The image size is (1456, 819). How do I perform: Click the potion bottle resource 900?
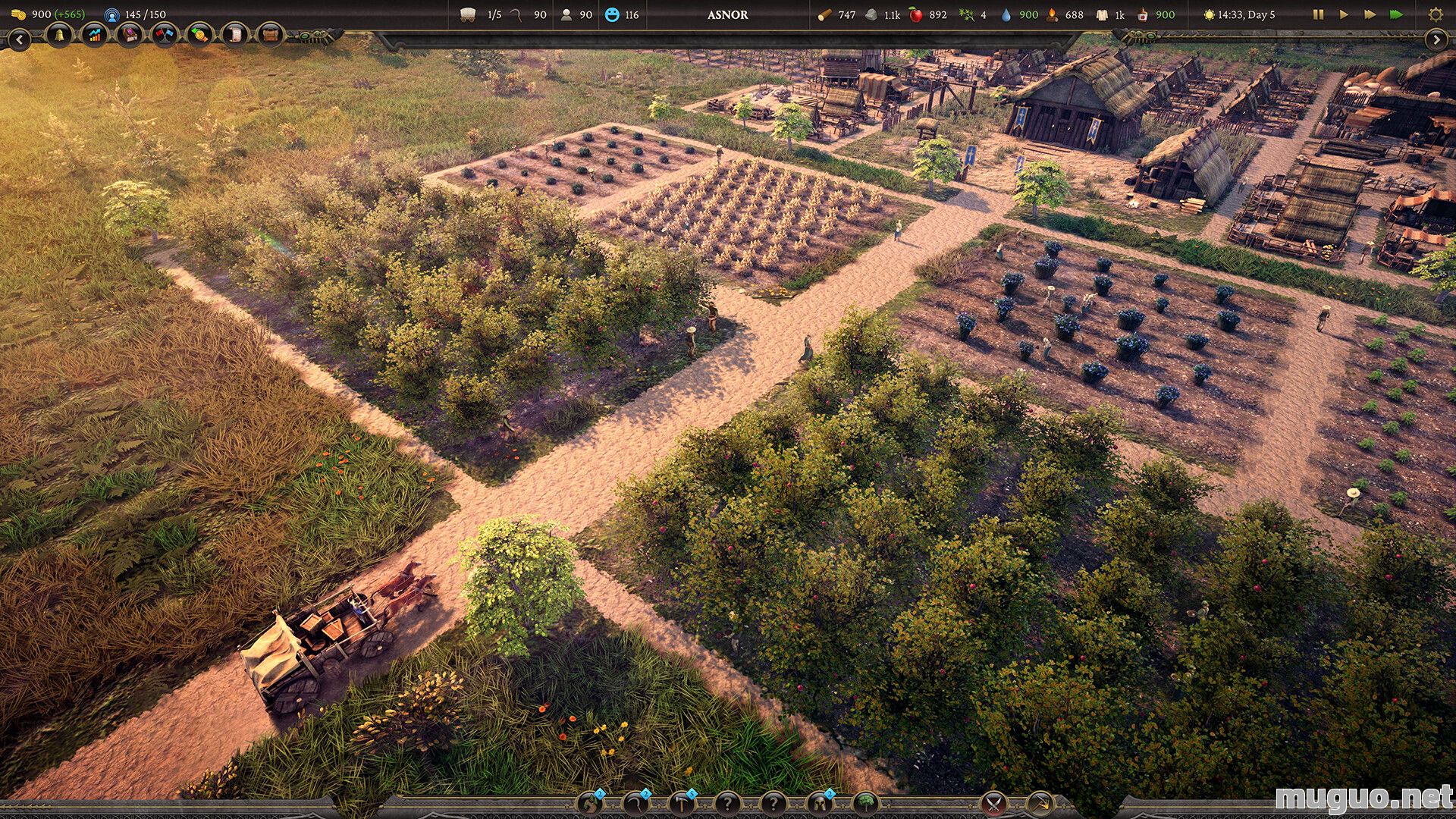(x=1156, y=14)
